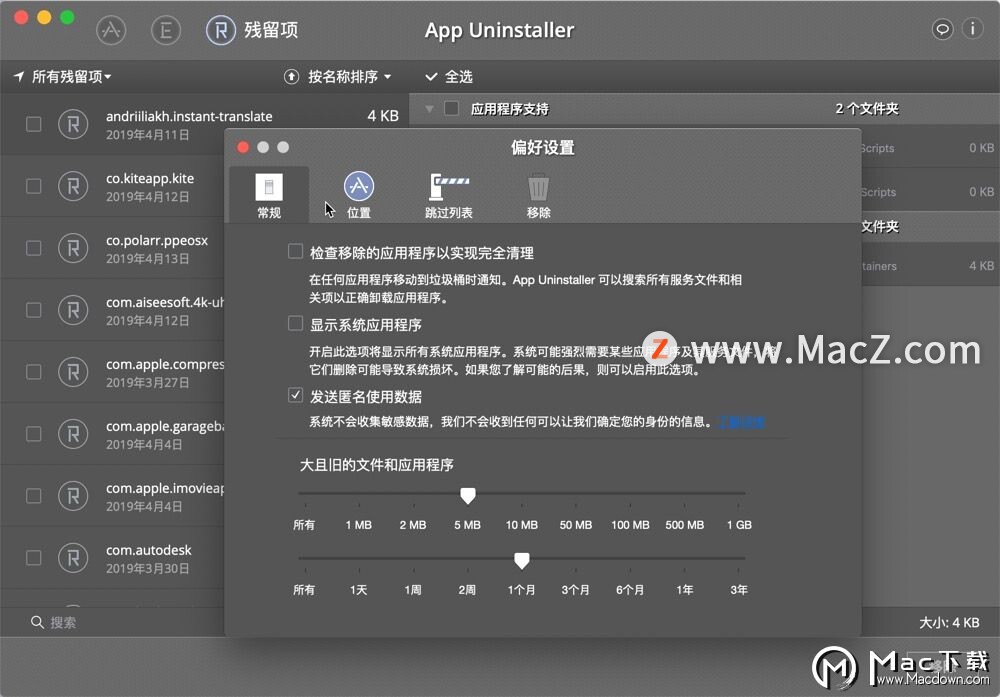Click the 移除 (Remove) trash icon
This screenshot has height=697, width=1000.
(x=538, y=195)
